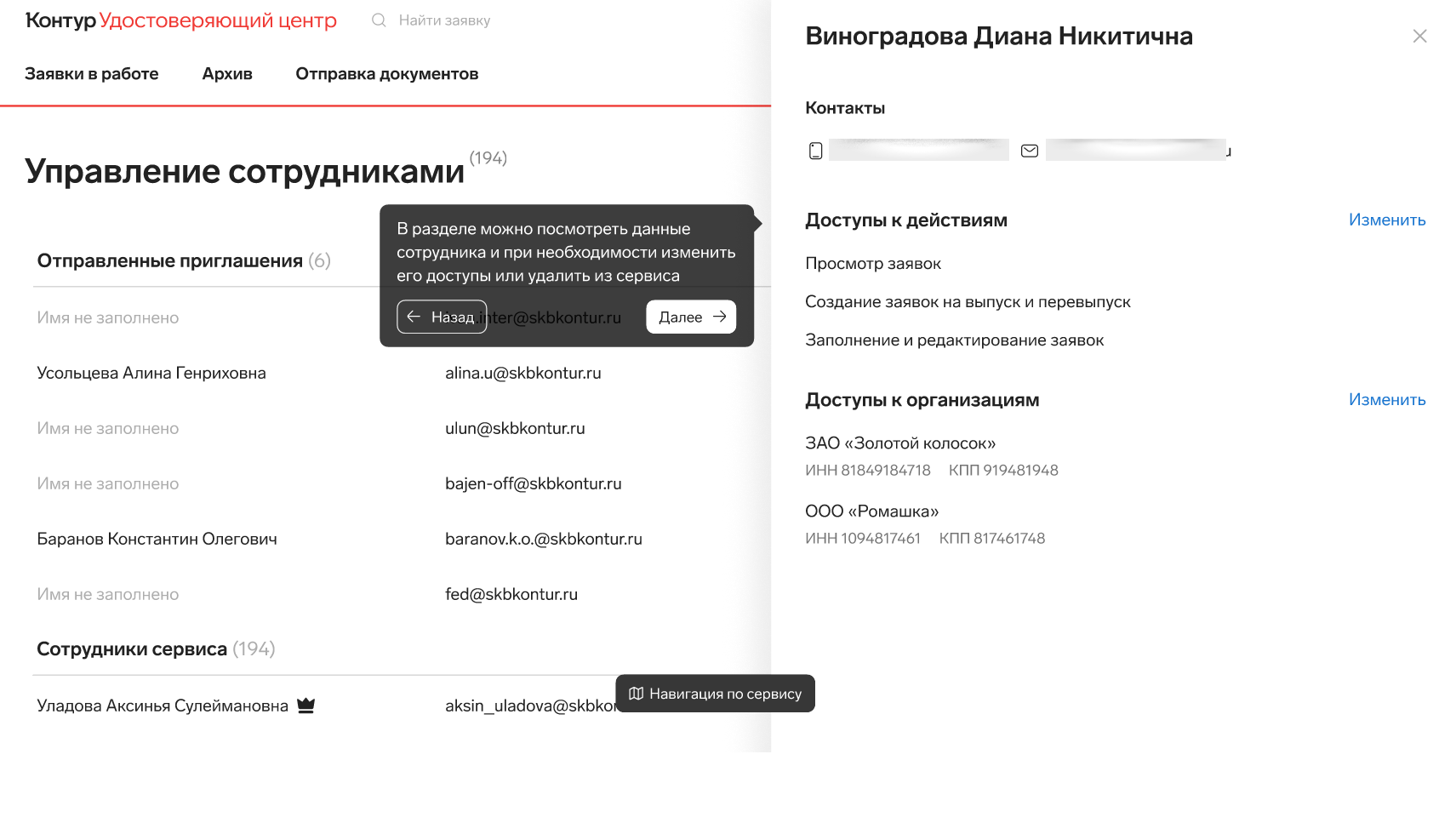
Task: Click the Управление сотрудниками page title
Action: pos(245,171)
